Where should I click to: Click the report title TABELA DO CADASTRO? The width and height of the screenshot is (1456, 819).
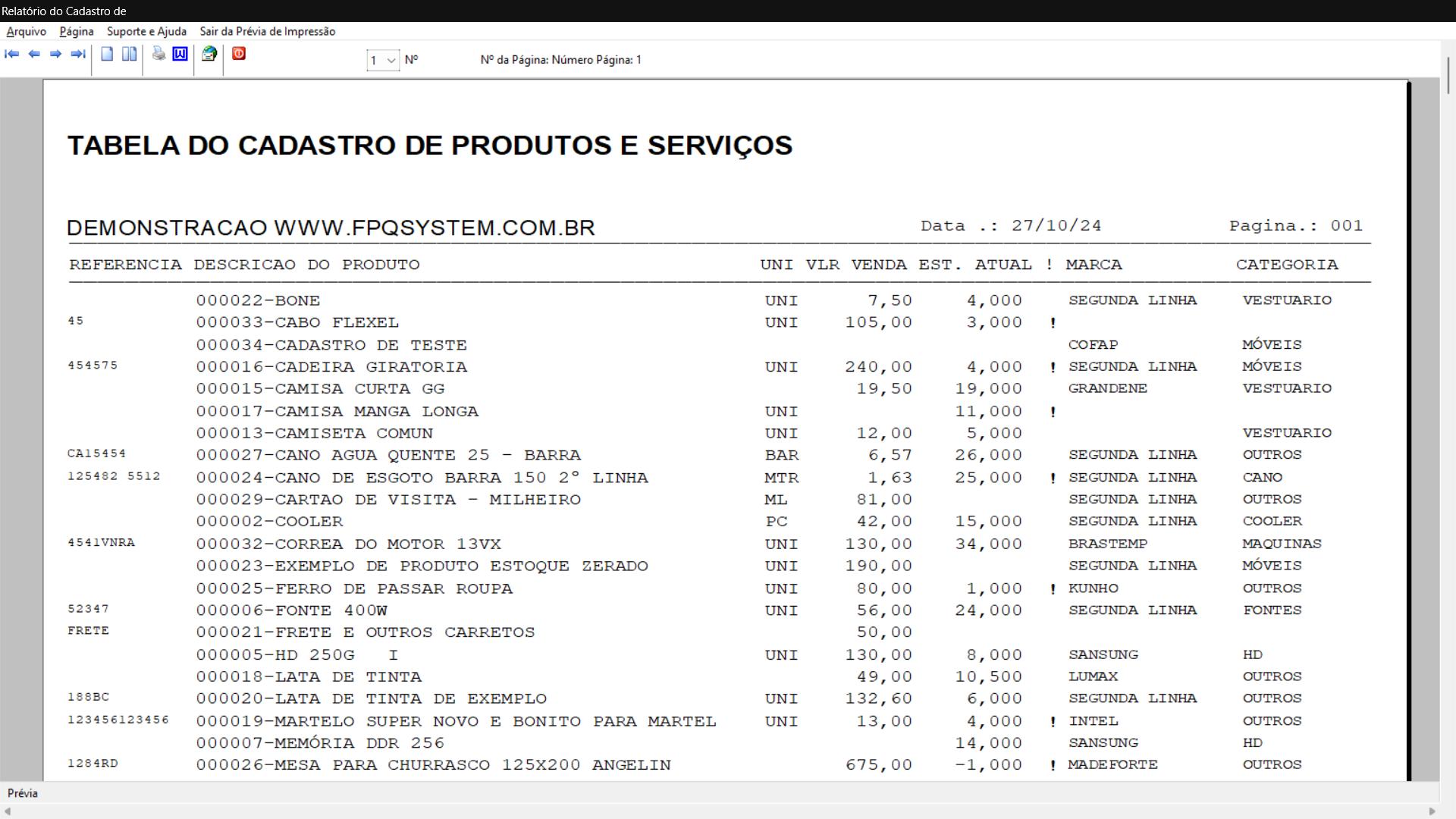tap(430, 146)
